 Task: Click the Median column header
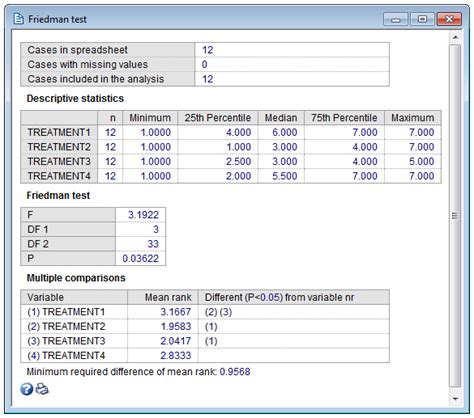[281, 118]
